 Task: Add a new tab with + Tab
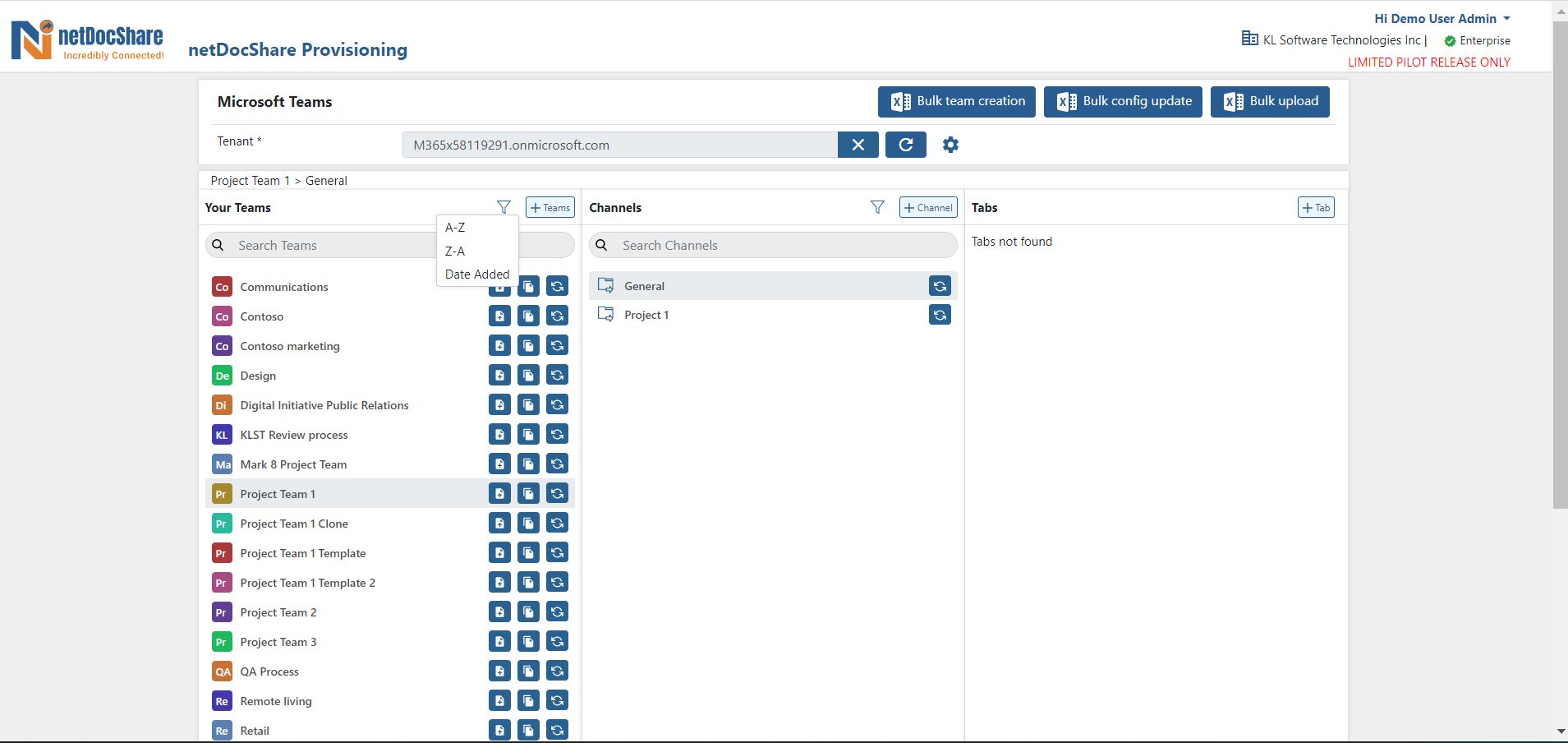[x=1316, y=207]
